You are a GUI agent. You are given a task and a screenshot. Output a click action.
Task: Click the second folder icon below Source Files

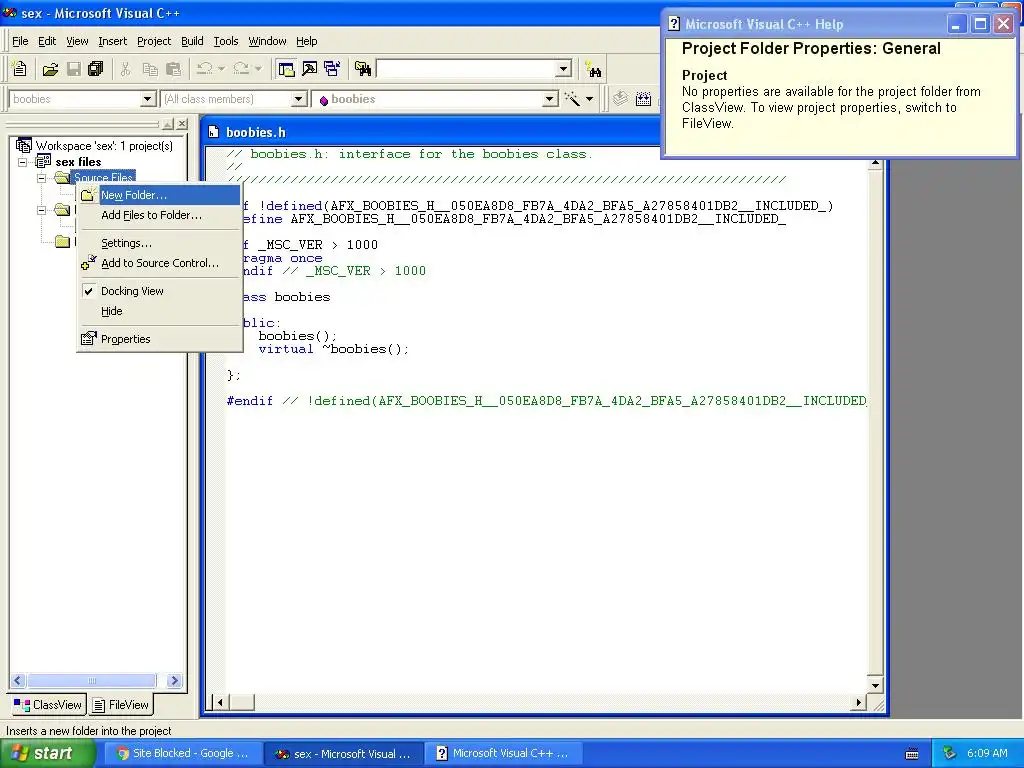coord(62,210)
